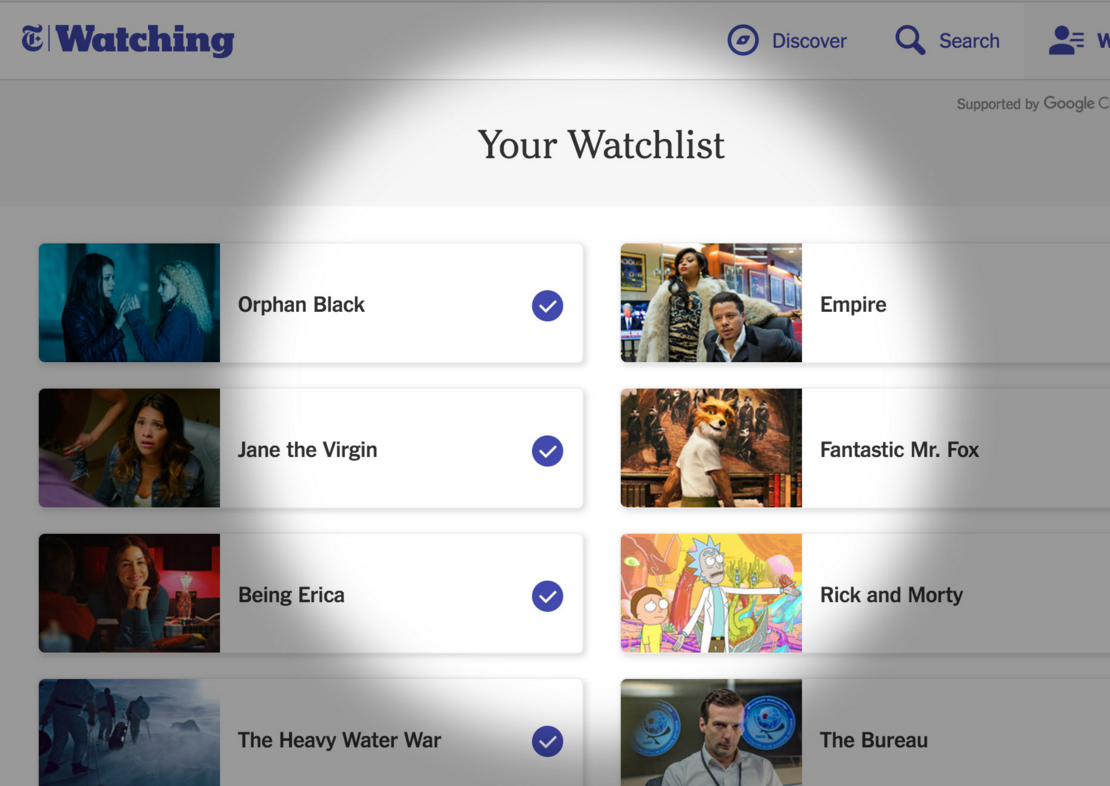Toggle the Orphan Black watched checkmark
This screenshot has width=1110, height=786.
[547, 306]
